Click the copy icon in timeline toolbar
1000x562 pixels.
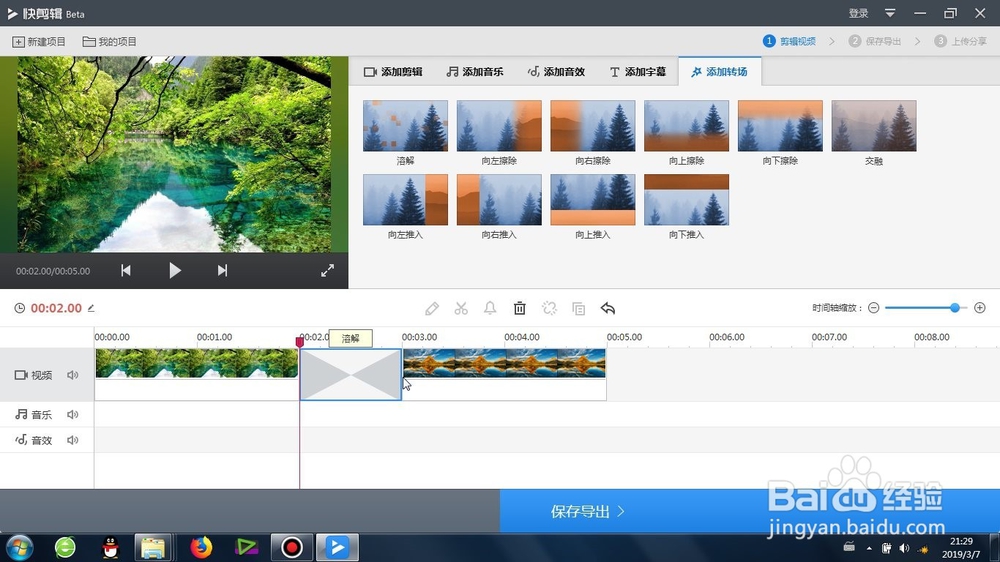578,309
